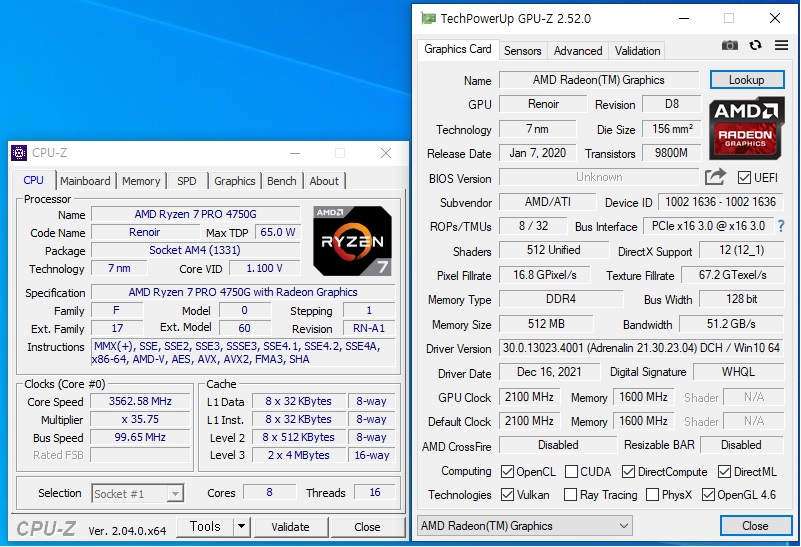This screenshot has height=547, width=801.
Task: Switch to the Mainboard tab in CPU-Z
Action: [x=85, y=181]
